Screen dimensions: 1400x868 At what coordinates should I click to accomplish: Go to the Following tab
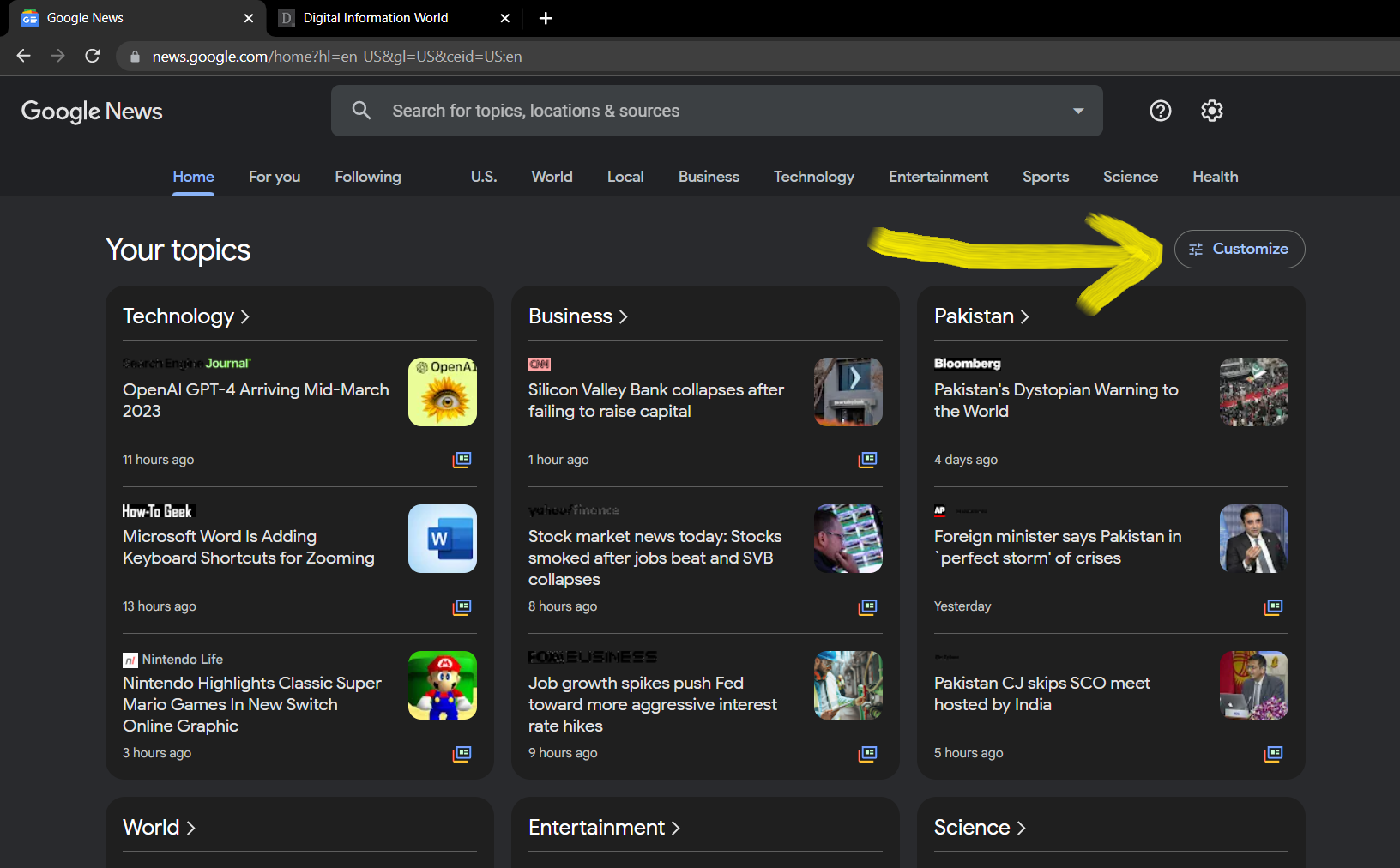[368, 177]
